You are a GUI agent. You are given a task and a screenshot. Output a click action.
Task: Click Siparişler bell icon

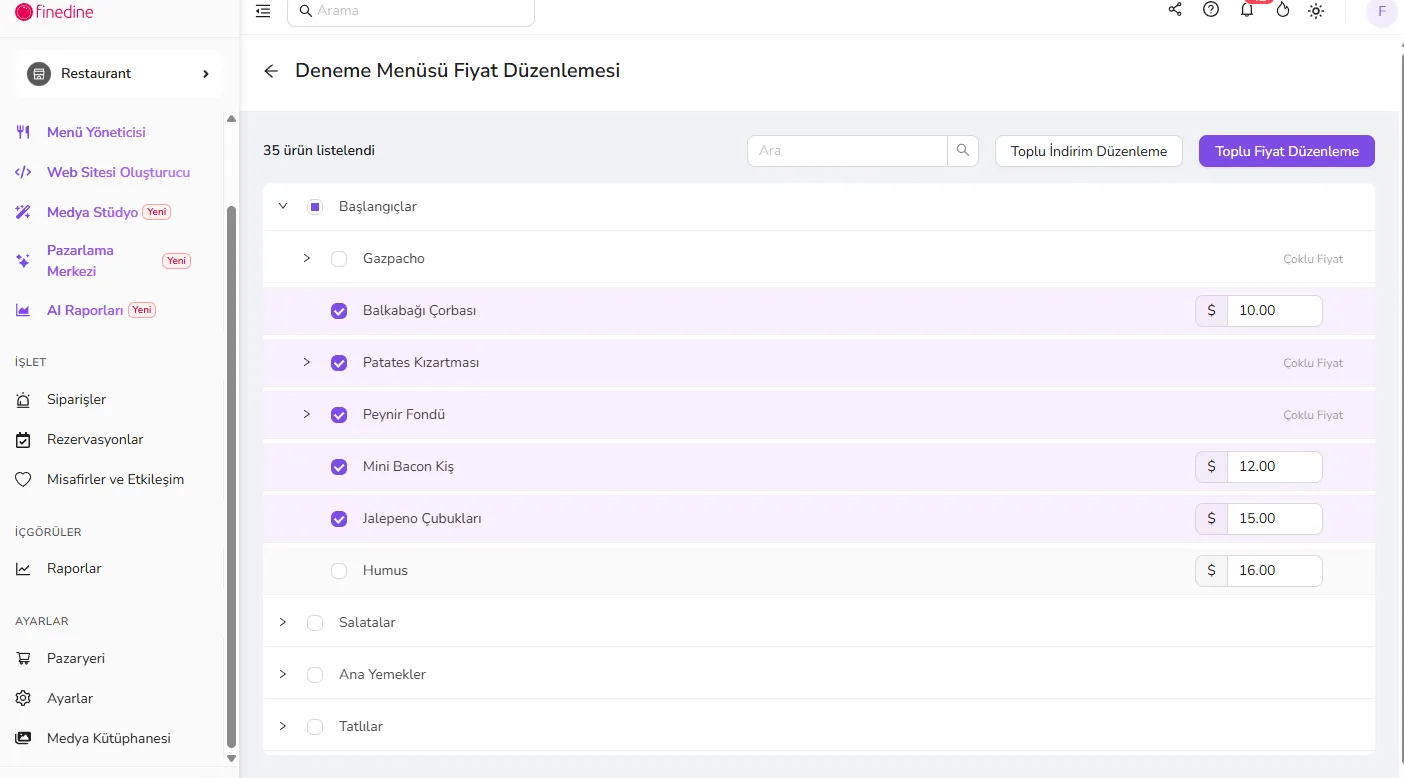23,400
